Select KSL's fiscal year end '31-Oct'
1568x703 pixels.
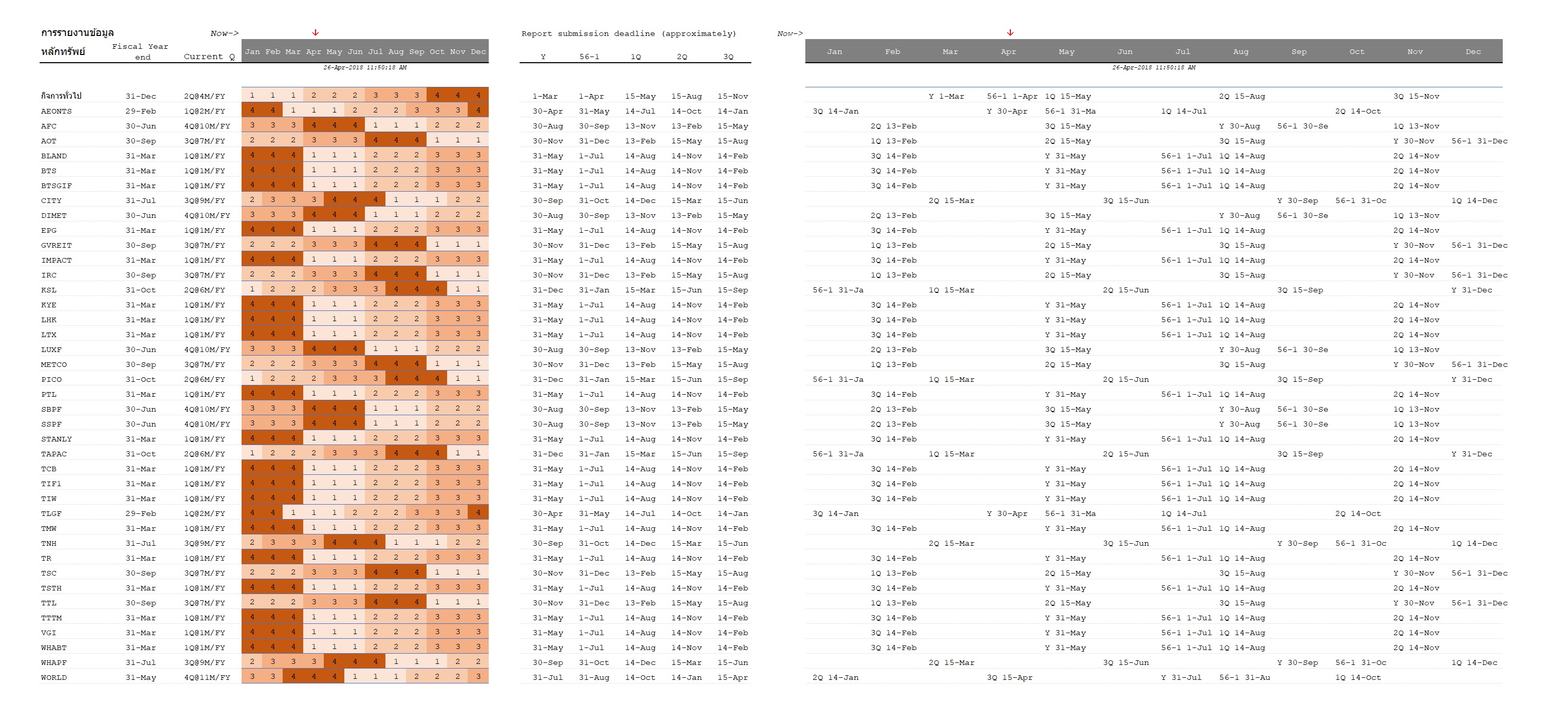(141, 290)
